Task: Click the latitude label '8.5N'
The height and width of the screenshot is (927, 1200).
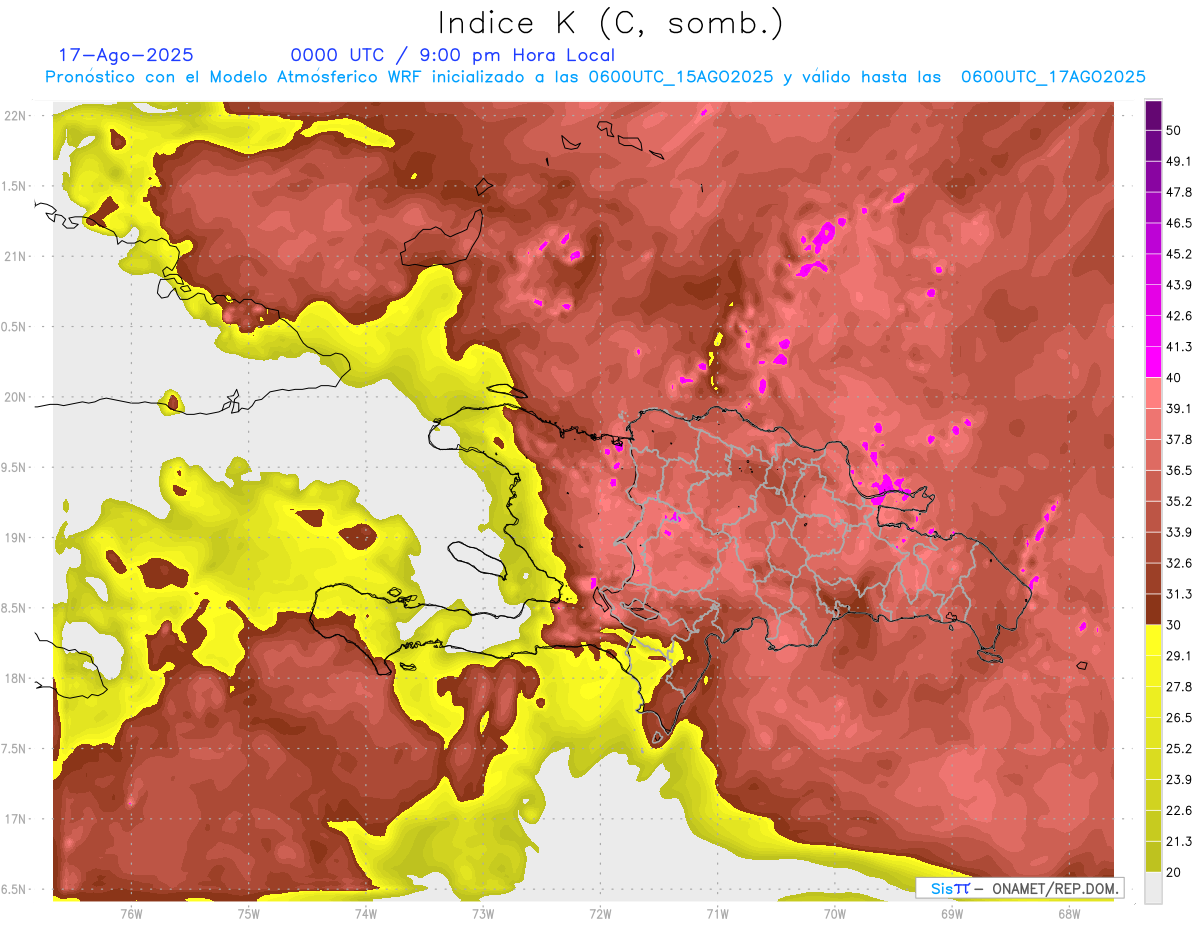Action: (13, 608)
